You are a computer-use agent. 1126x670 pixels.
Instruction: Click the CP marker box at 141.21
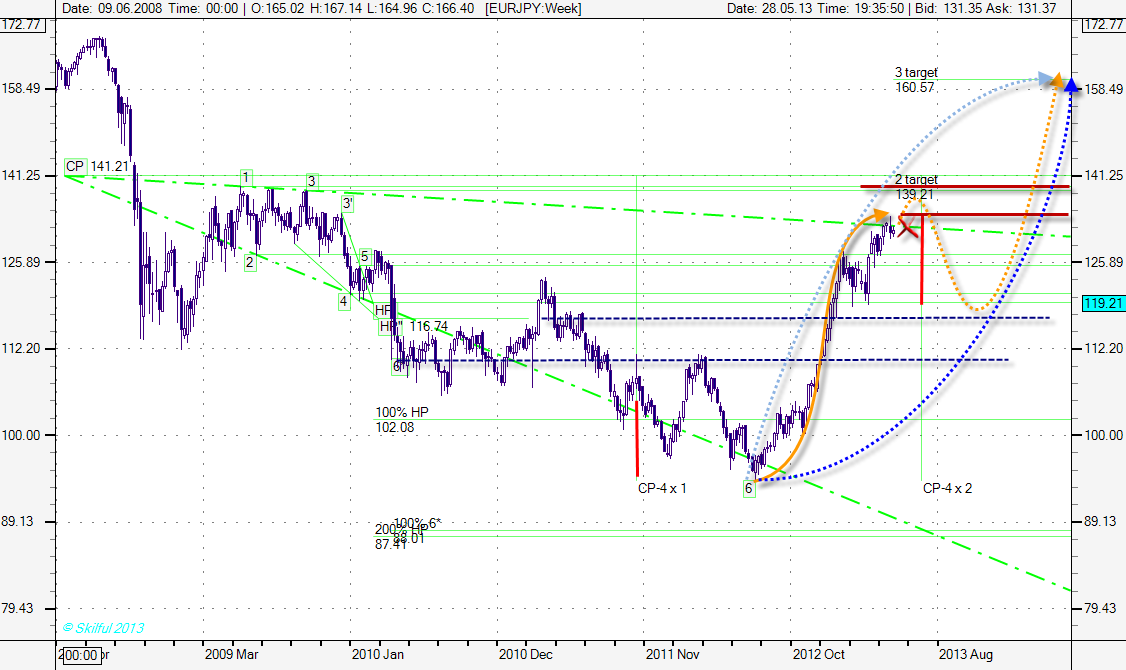(x=75, y=166)
